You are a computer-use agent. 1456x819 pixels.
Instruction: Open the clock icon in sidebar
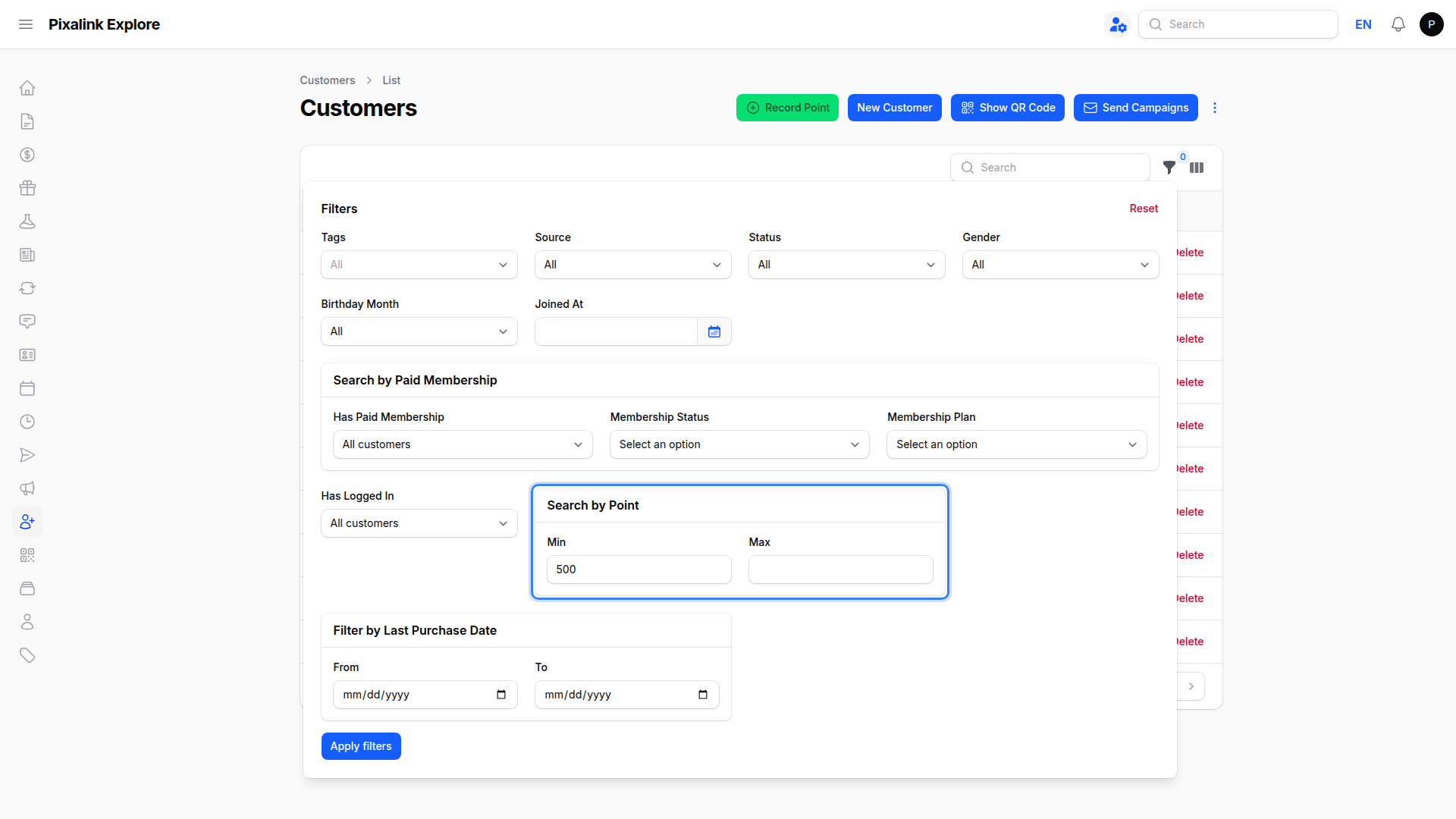(27, 422)
